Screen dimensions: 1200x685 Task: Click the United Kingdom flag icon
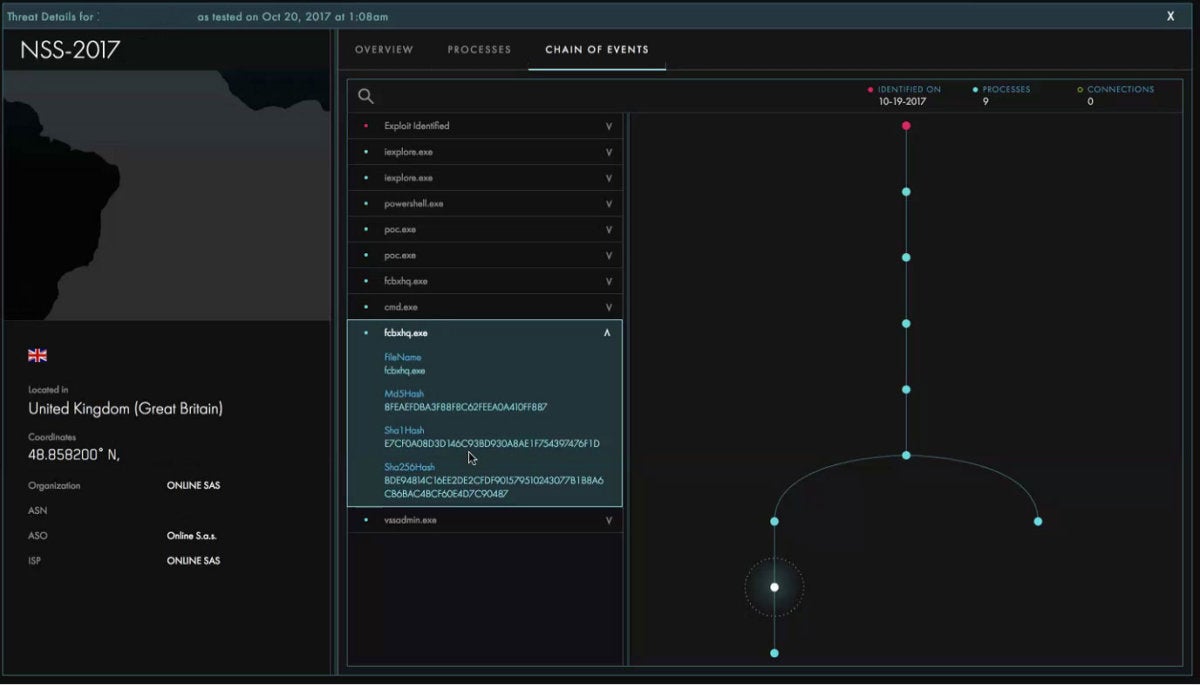(x=38, y=355)
